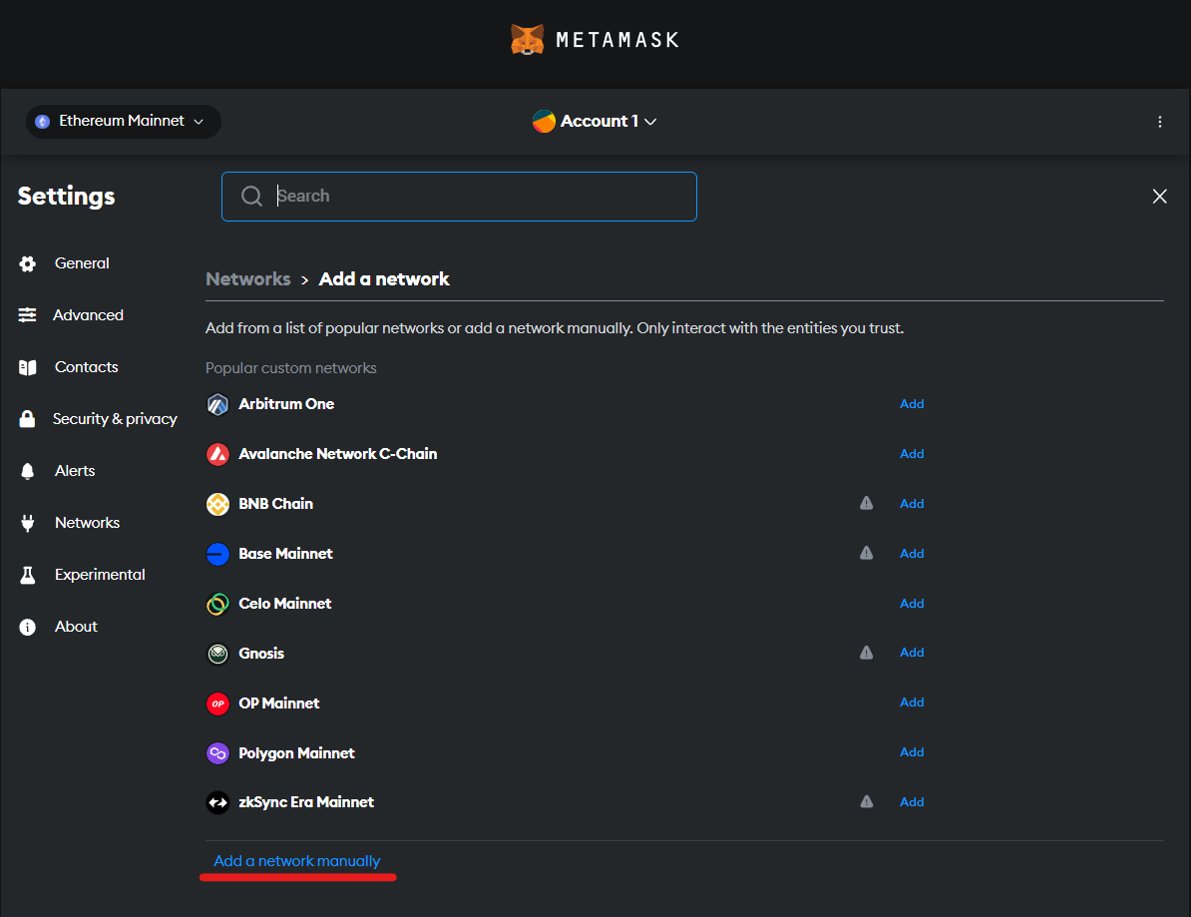Click the Contacts book icon
The image size is (1191, 917).
click(27, 368)
